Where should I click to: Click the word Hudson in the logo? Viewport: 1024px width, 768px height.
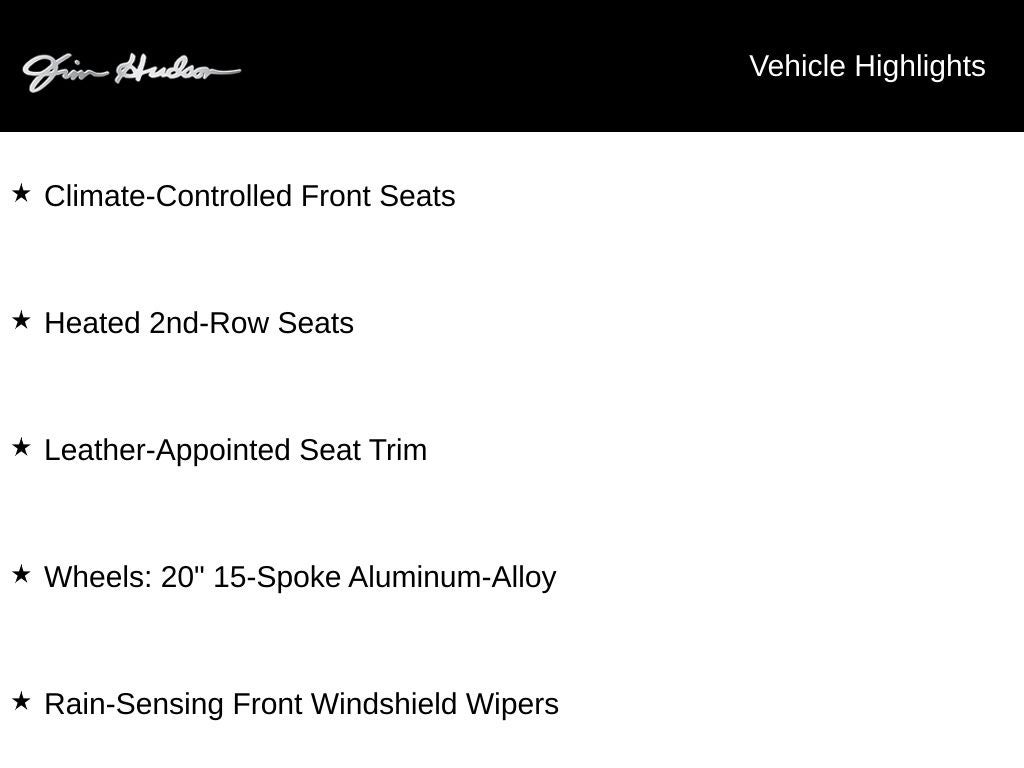(x=178, y=69)
